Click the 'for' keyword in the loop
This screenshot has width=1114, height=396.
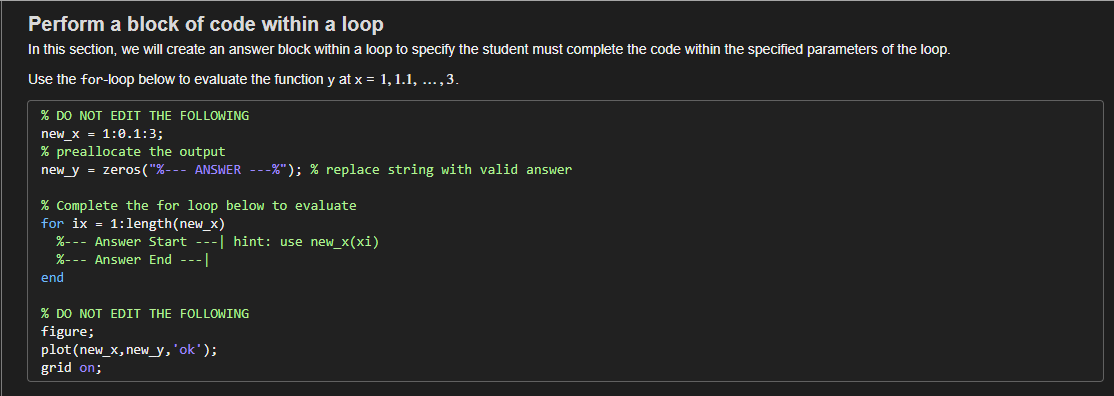[x=52, y=223]
